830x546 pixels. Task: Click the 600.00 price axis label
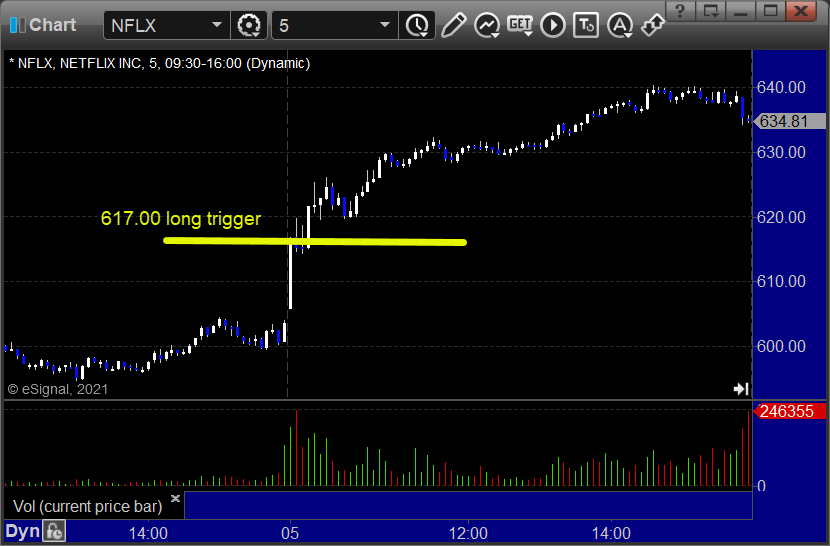click(x=781, y=346)
